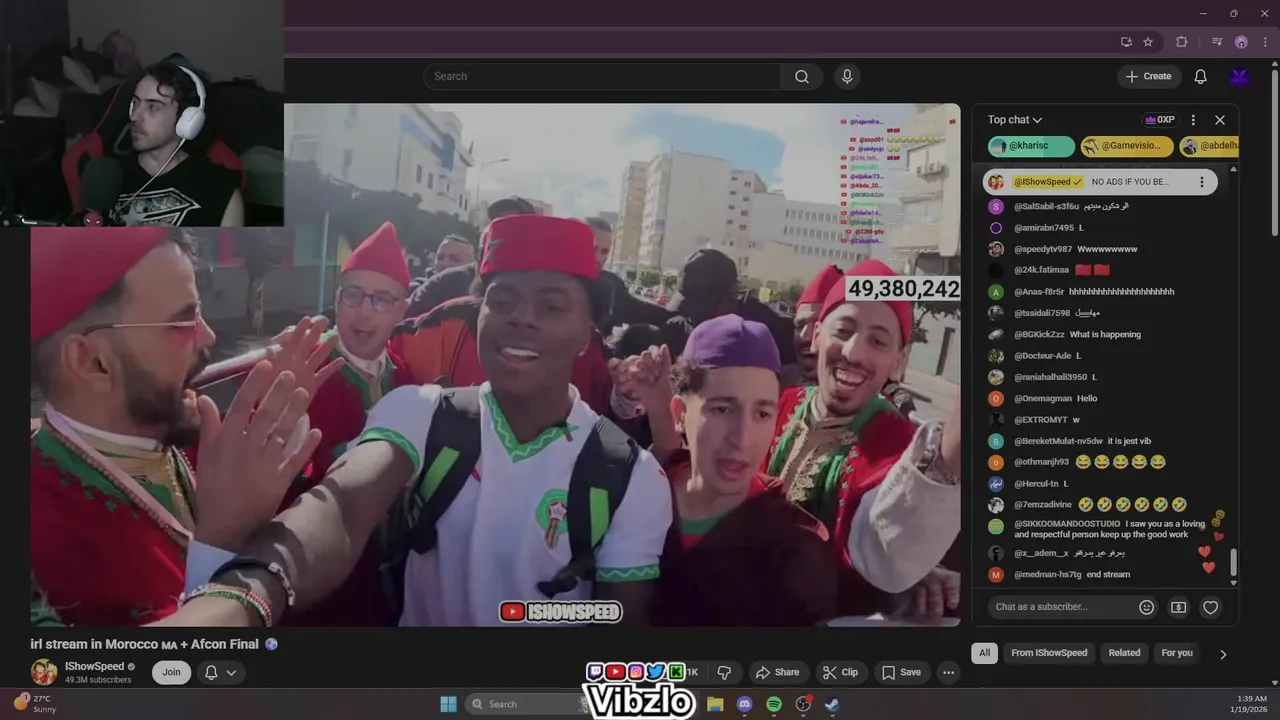Dislike the video
Screen dimensions: 1280x720
point(725,672)
